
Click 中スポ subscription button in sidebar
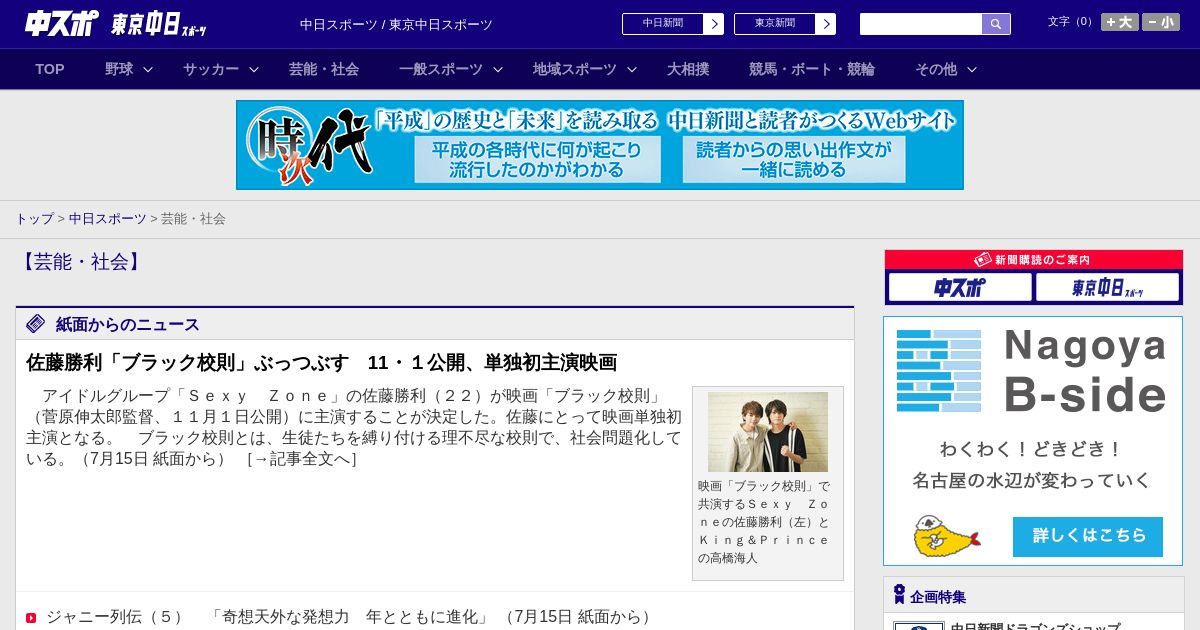960,288
